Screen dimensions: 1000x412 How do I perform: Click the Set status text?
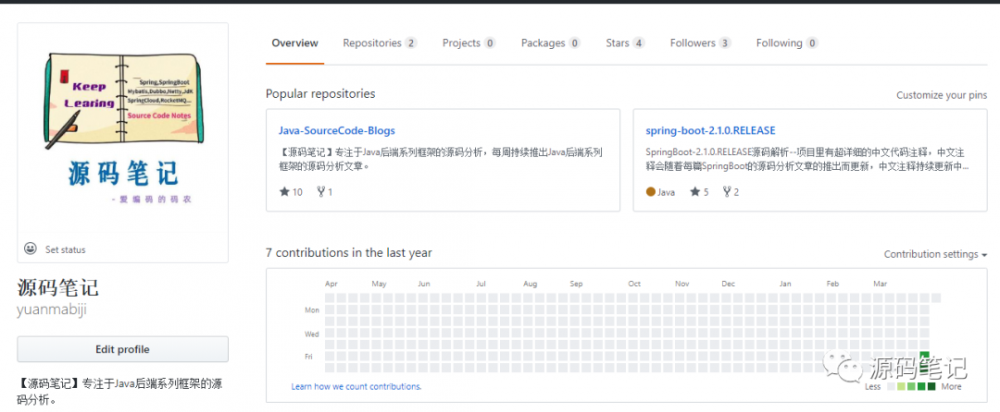point(65,250)
